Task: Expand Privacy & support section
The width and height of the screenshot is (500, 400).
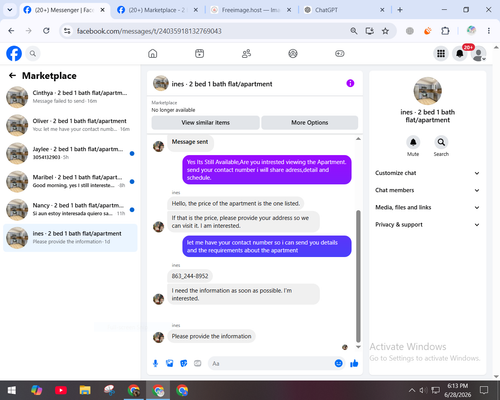Action: [x=428, y=225]
